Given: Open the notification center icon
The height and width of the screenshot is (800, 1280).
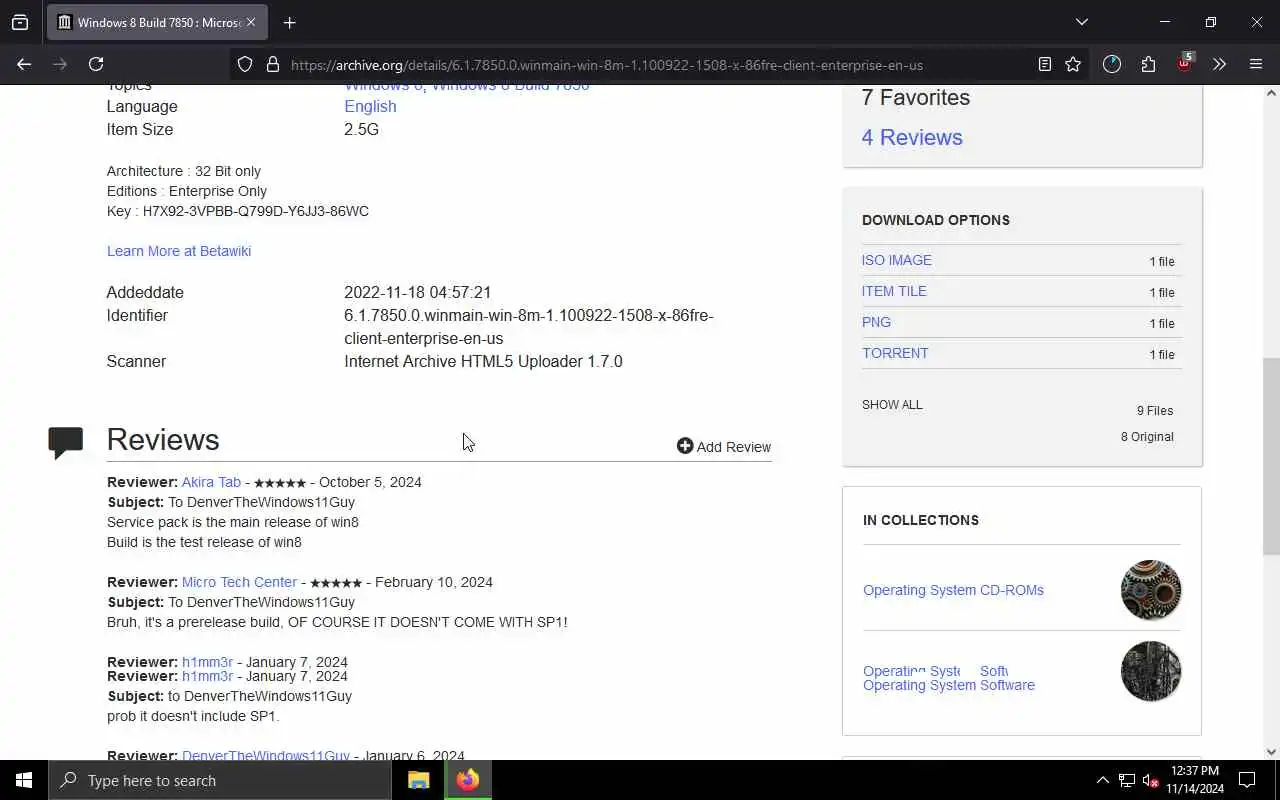Looking at the screenshot, I should (1247, 780).
